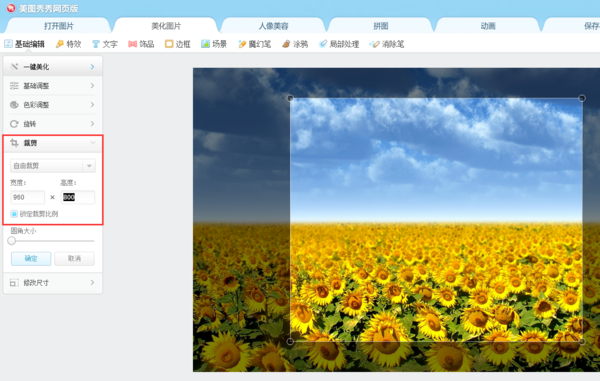Select the 特效 effects tool

coord(68,44)
